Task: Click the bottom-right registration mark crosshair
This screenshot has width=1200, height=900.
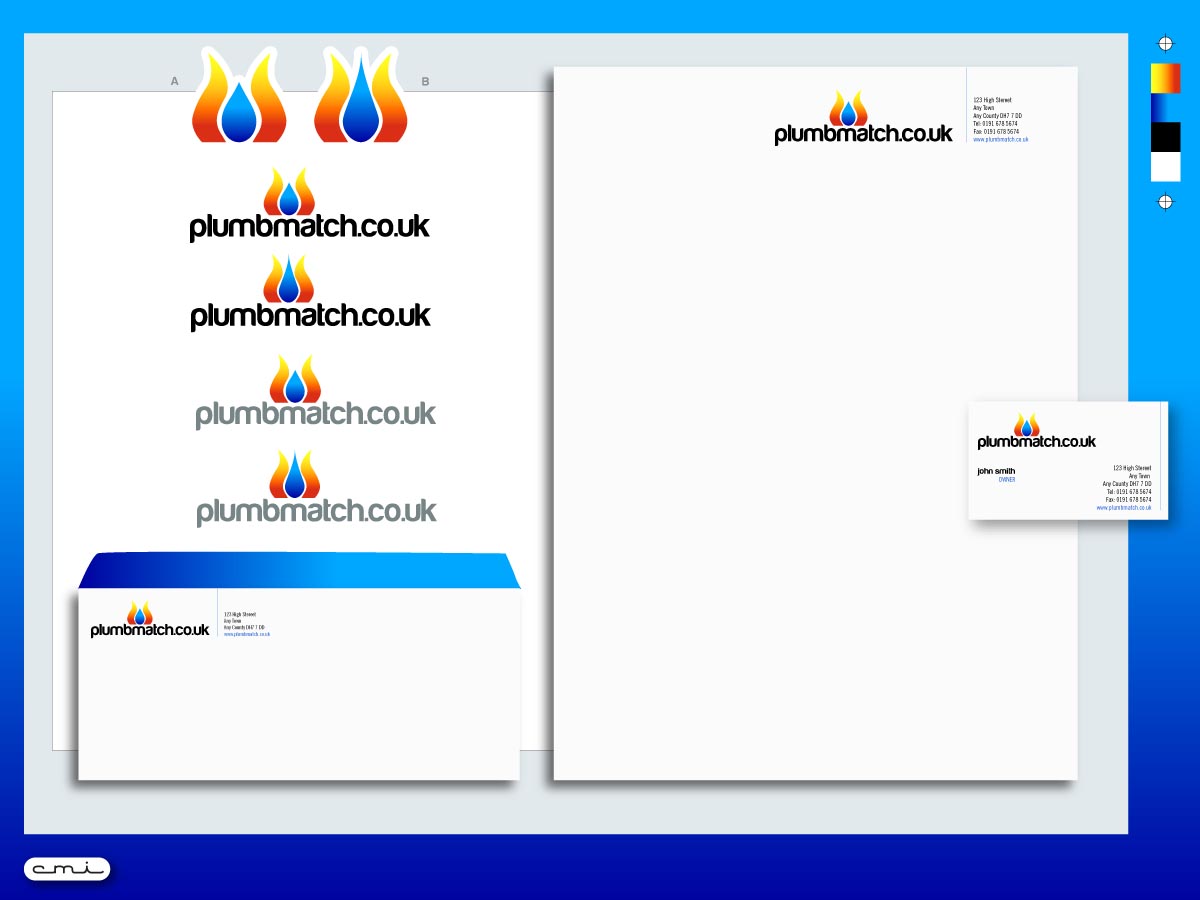Action: [x=1165, y=203]
